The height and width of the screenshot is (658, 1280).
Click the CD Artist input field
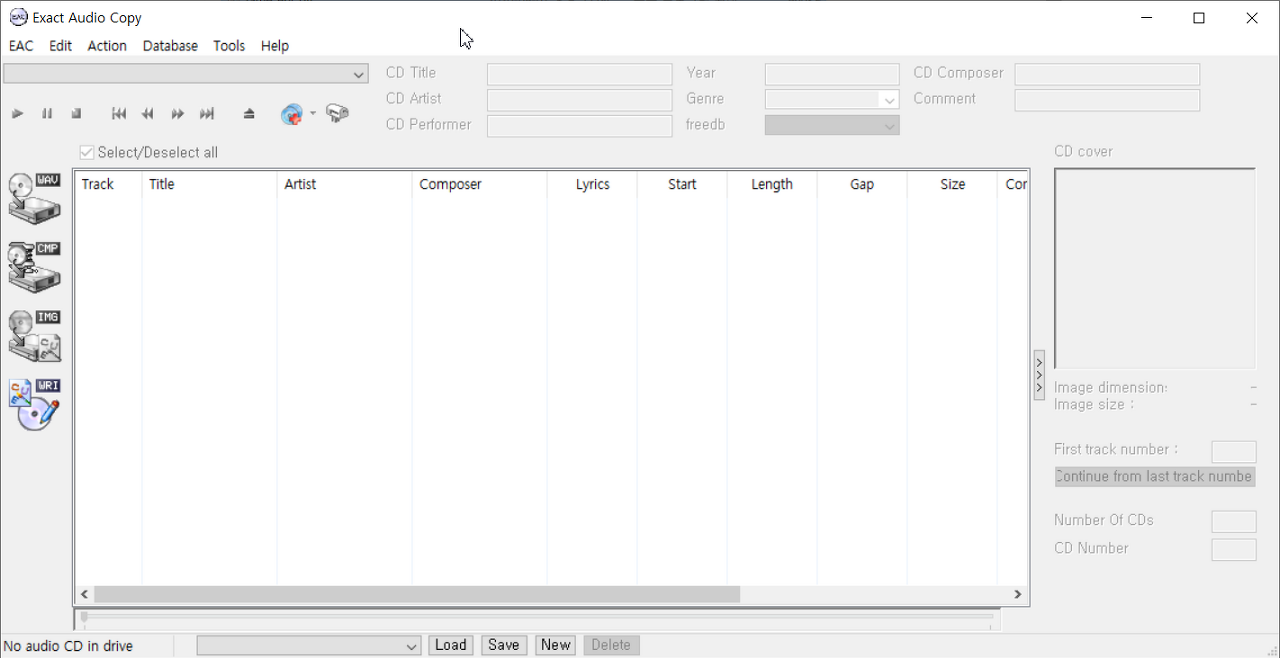coord(580,100)
